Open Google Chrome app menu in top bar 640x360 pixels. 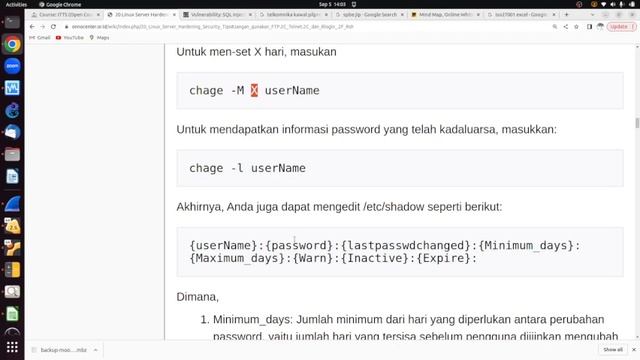[60, 4]
